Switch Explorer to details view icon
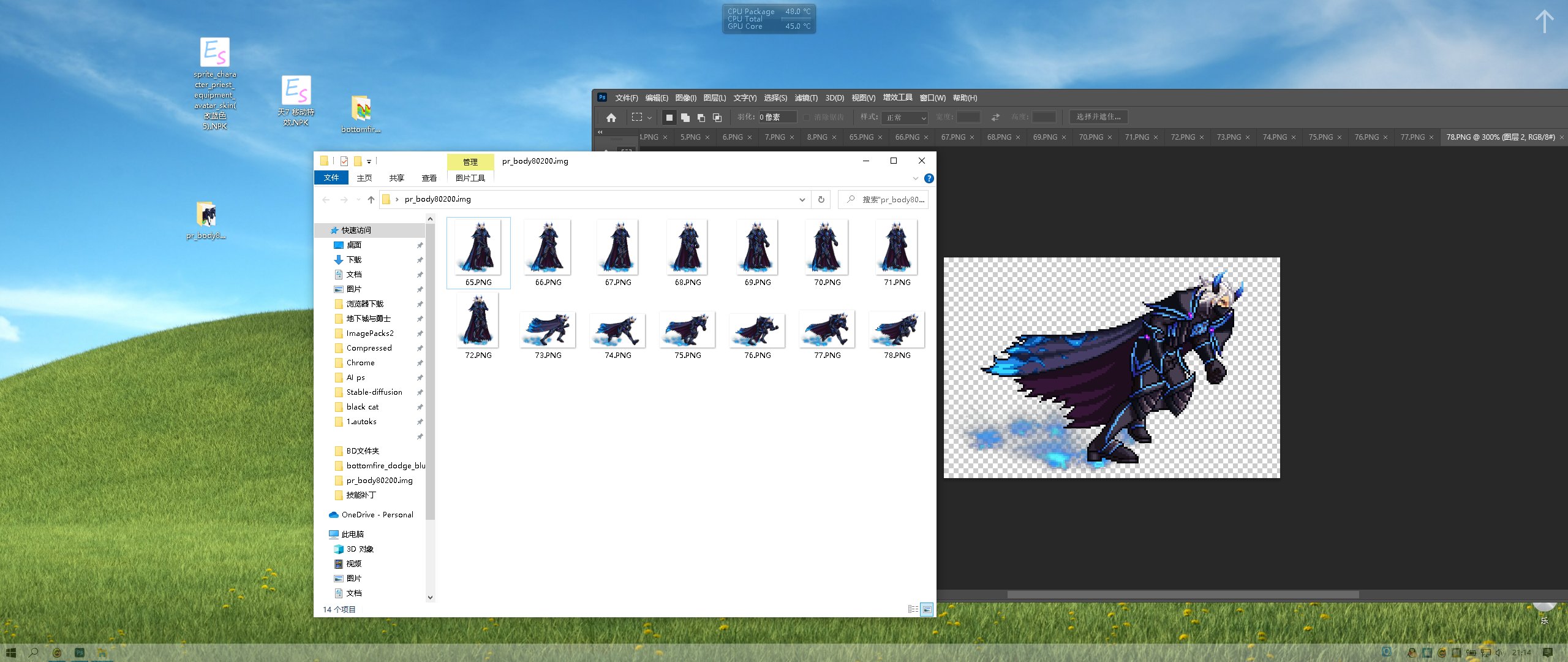The image size is (1568, 662). [913, 609]
